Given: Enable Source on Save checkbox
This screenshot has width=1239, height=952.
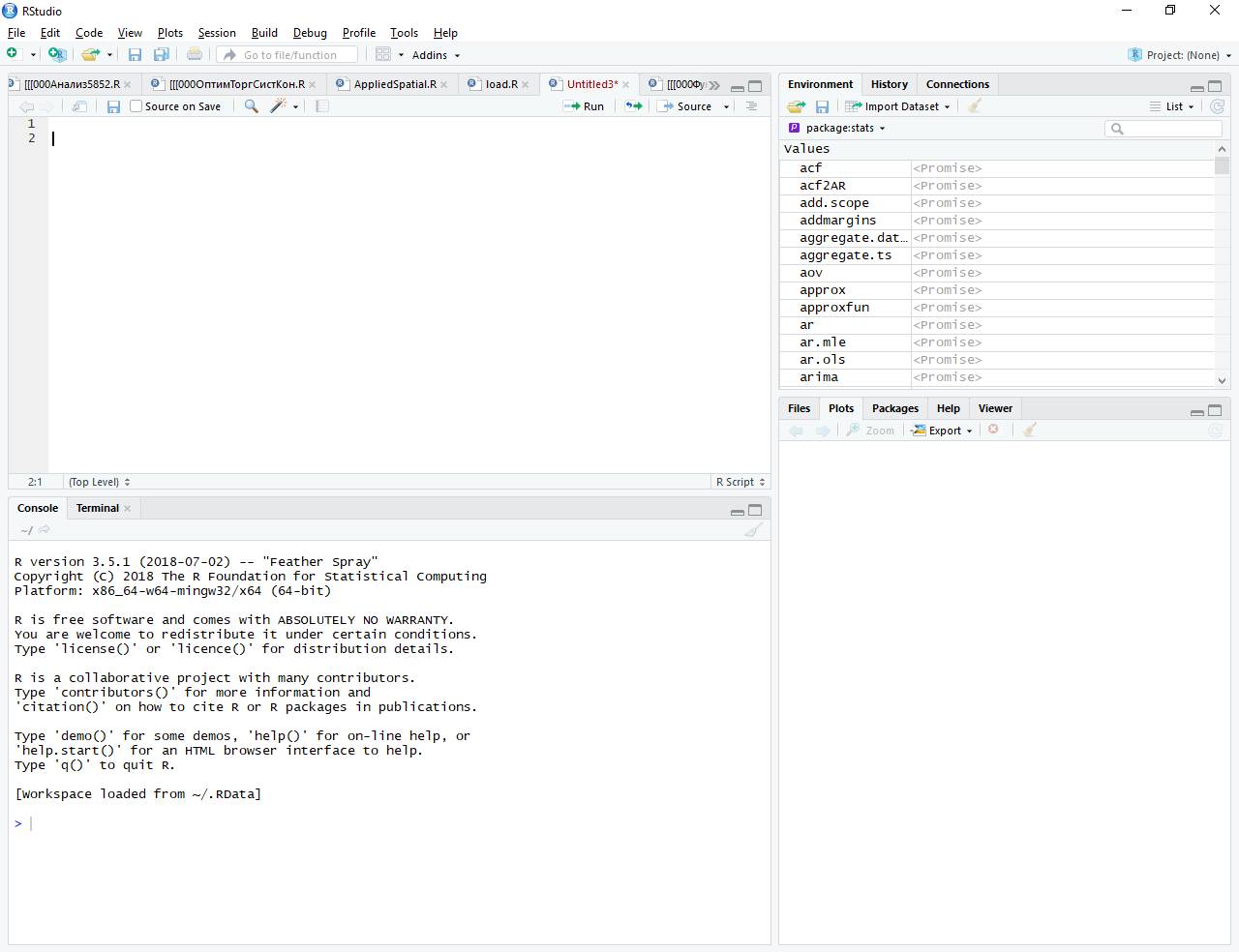Looking at the screenshot, I should coord(136,106).
